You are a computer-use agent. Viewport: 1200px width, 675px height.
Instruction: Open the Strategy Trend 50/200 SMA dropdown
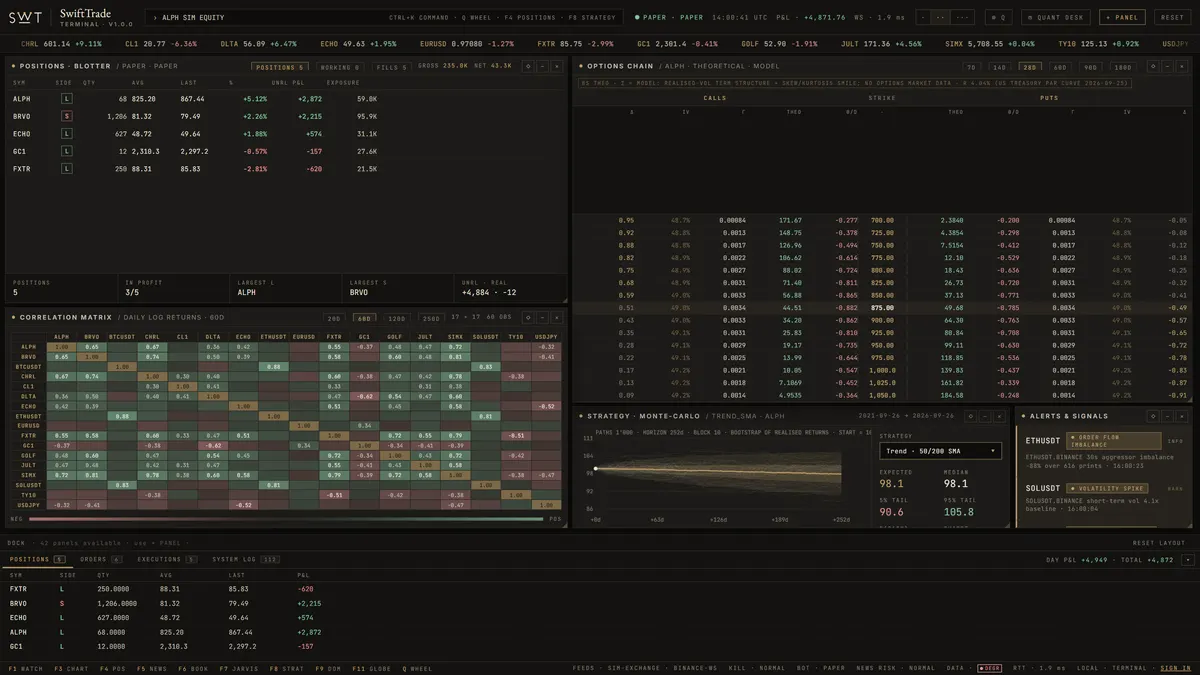point(940,451)
